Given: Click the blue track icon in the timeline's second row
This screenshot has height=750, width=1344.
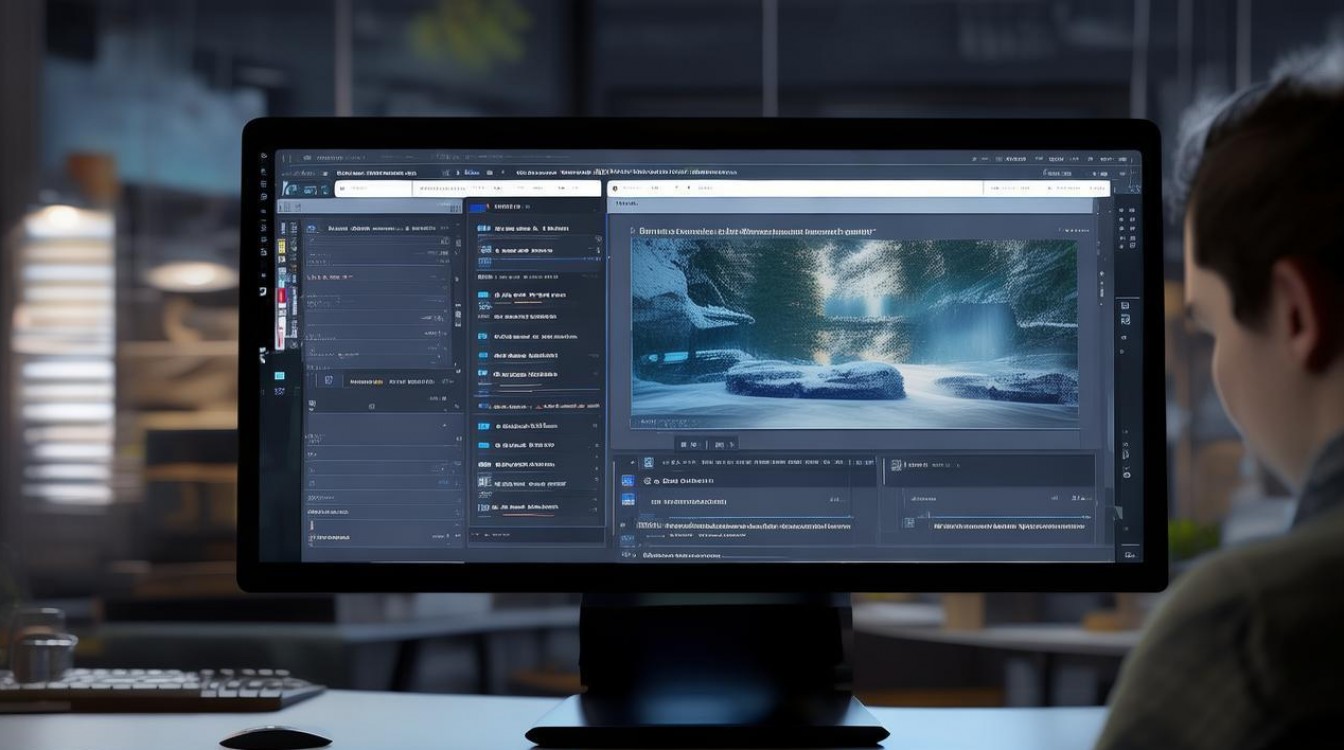Looking at the screenshot, I should 628,481.
